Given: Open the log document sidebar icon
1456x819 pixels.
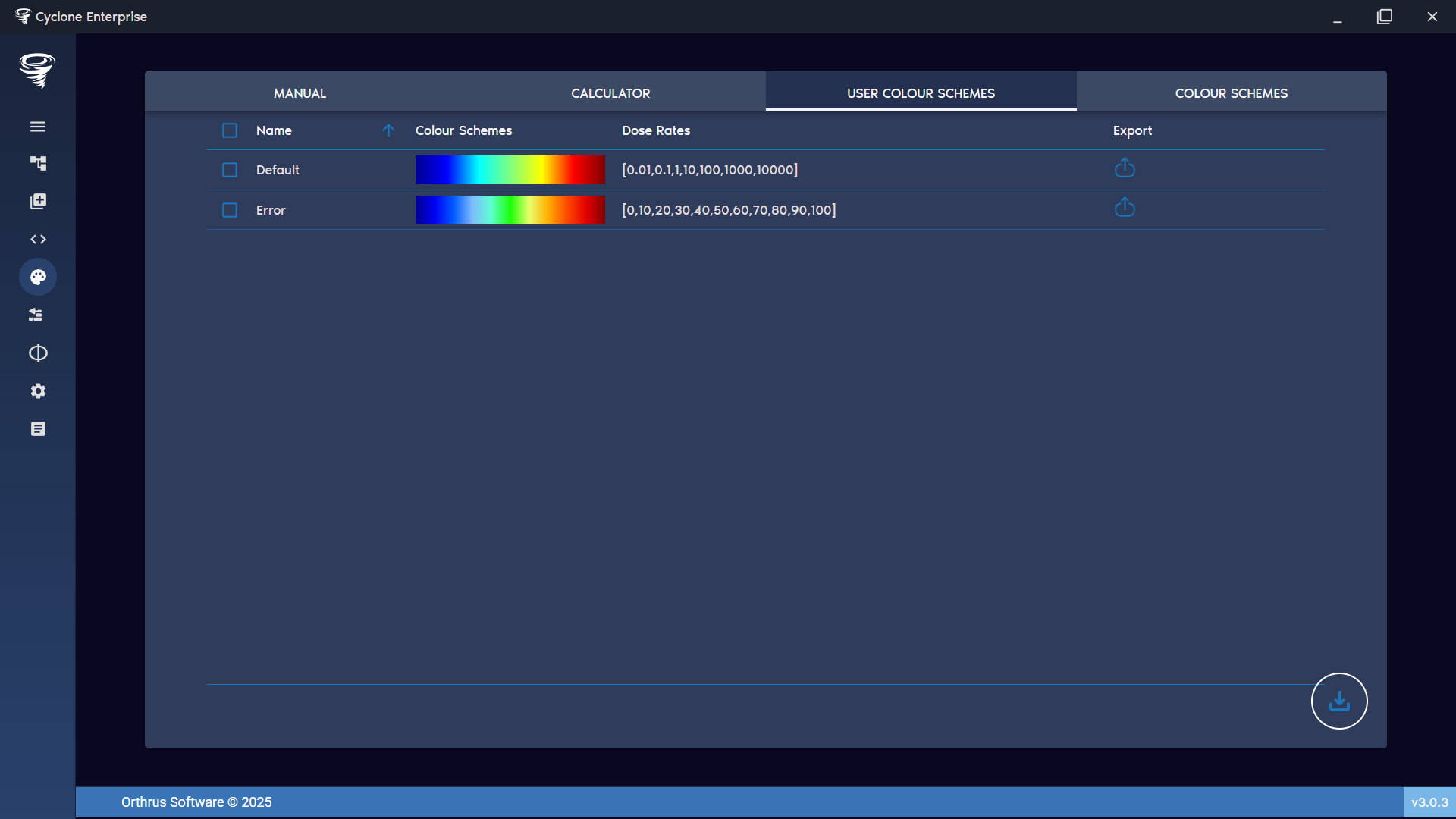Looking at the screenshot, I should pyautogui.click(x=38, y=428).
